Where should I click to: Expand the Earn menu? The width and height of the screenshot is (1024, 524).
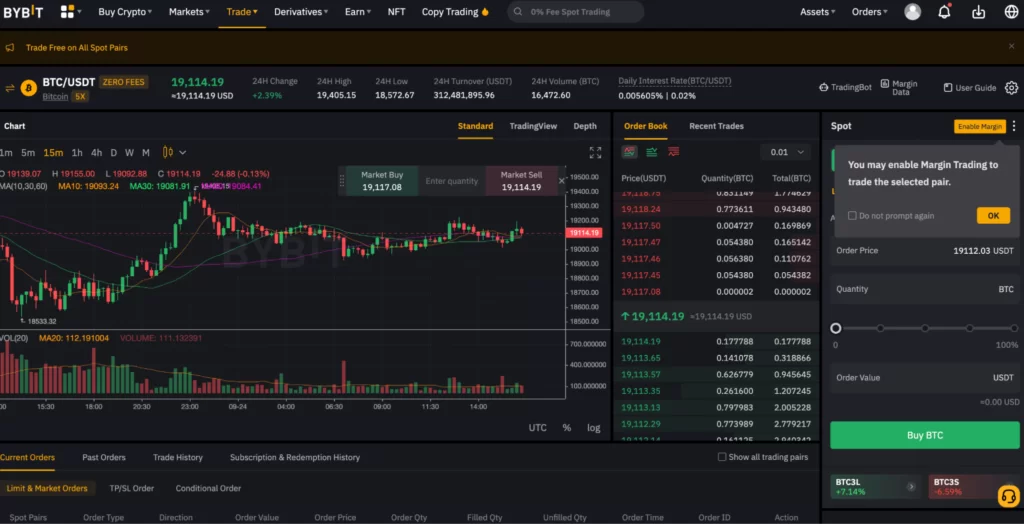pyautogui.click(x=358, y=12)
